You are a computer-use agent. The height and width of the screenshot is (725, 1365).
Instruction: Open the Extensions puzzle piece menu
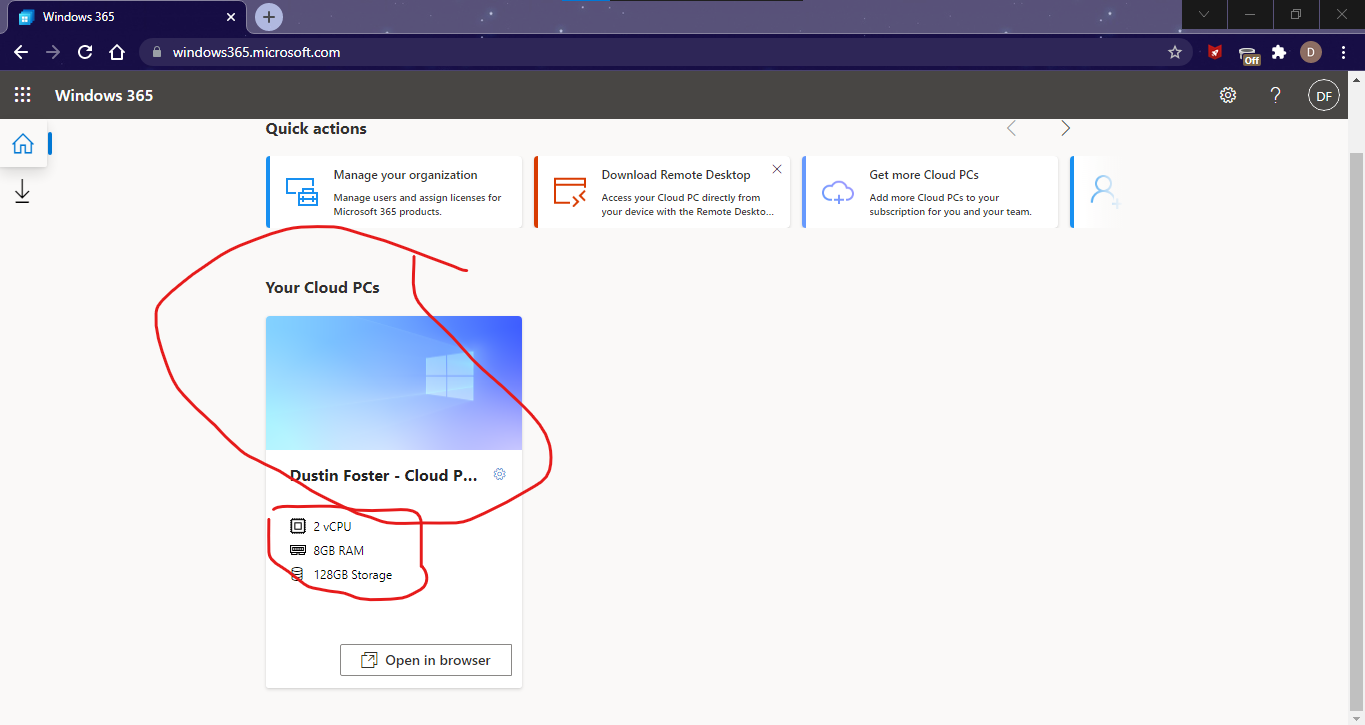coord(1279,52)
